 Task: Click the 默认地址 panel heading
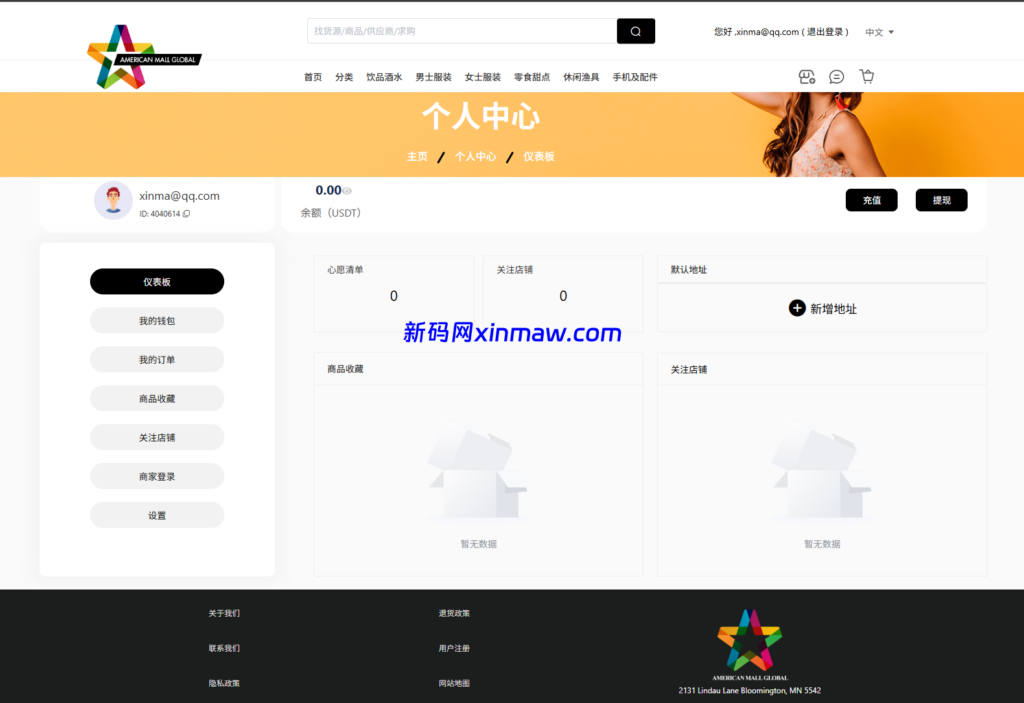click(x=689, y=270)
